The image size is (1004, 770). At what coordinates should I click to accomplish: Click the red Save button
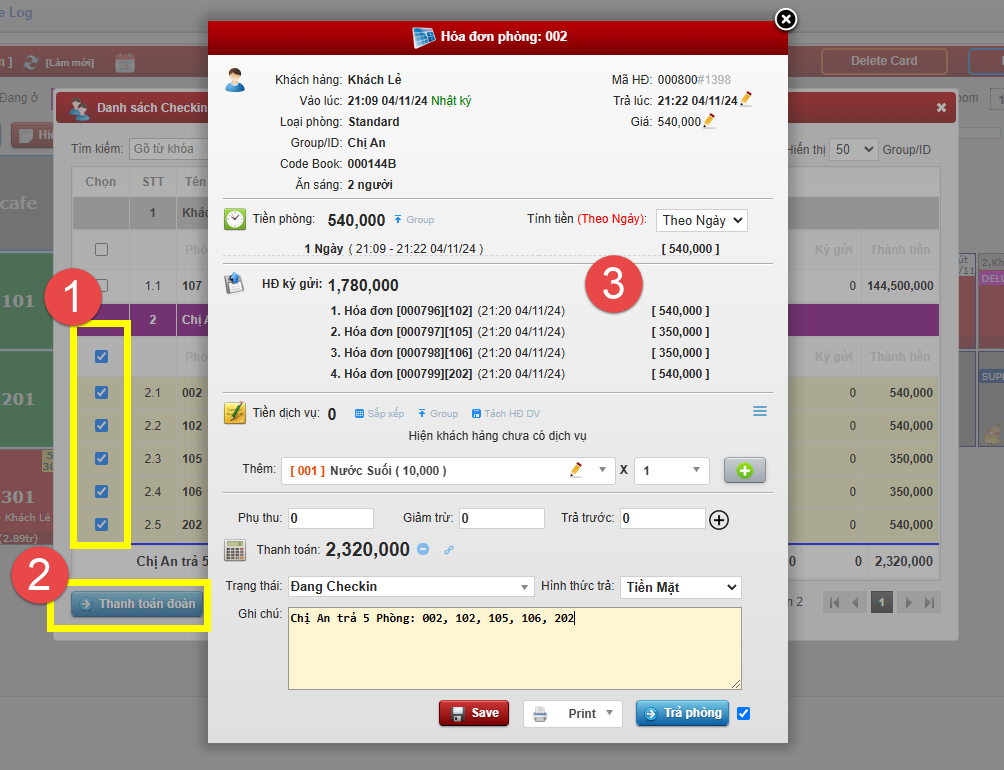(x=474, y=713)
